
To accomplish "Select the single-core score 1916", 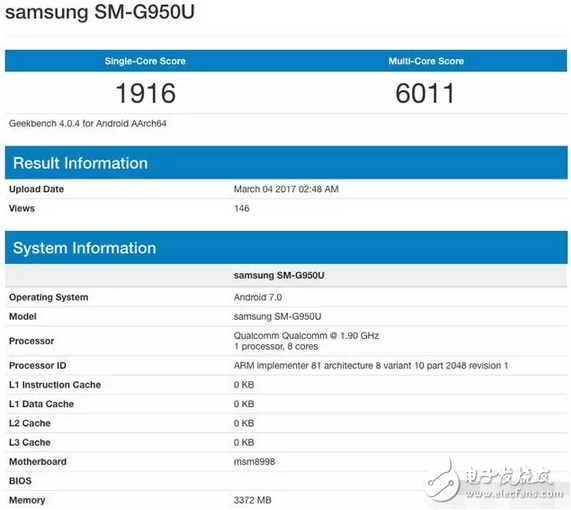I will click(146, 93).
